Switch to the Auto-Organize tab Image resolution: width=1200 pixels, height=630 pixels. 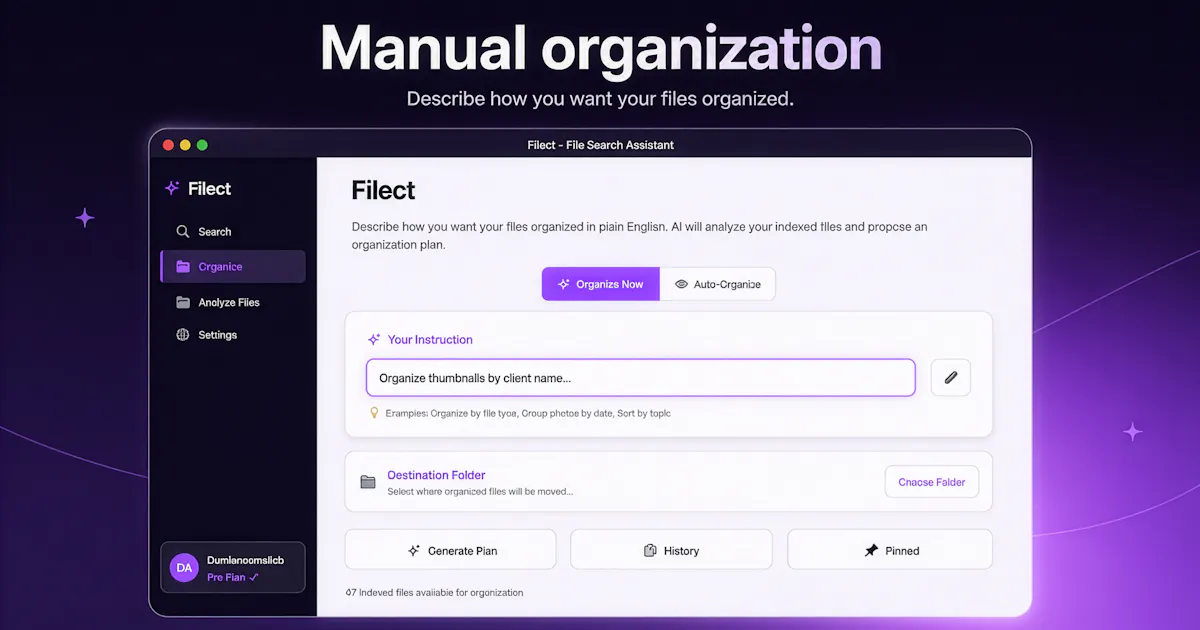click(x=717, y=284)
